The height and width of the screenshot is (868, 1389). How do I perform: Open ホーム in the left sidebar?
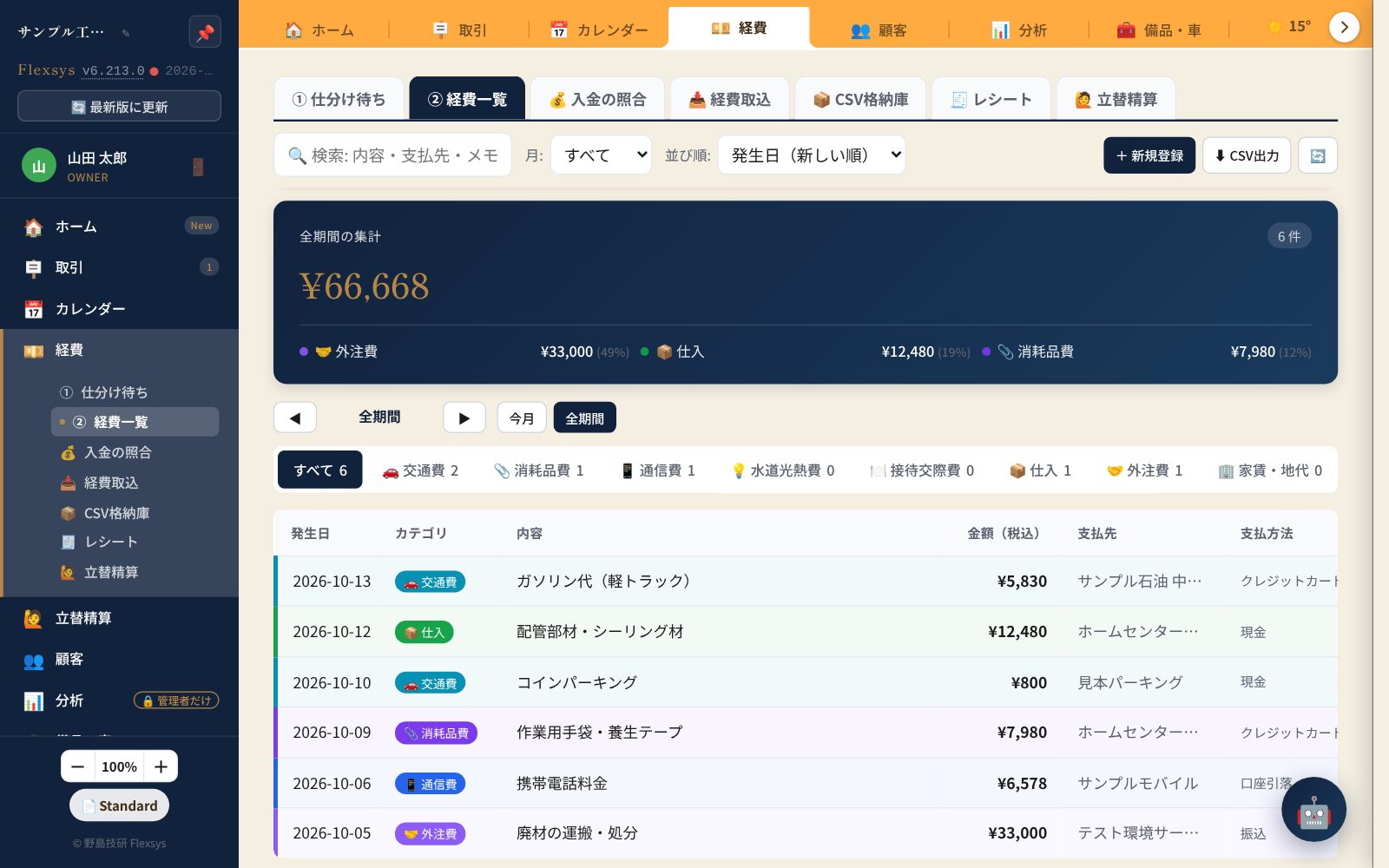click(119, 227)
